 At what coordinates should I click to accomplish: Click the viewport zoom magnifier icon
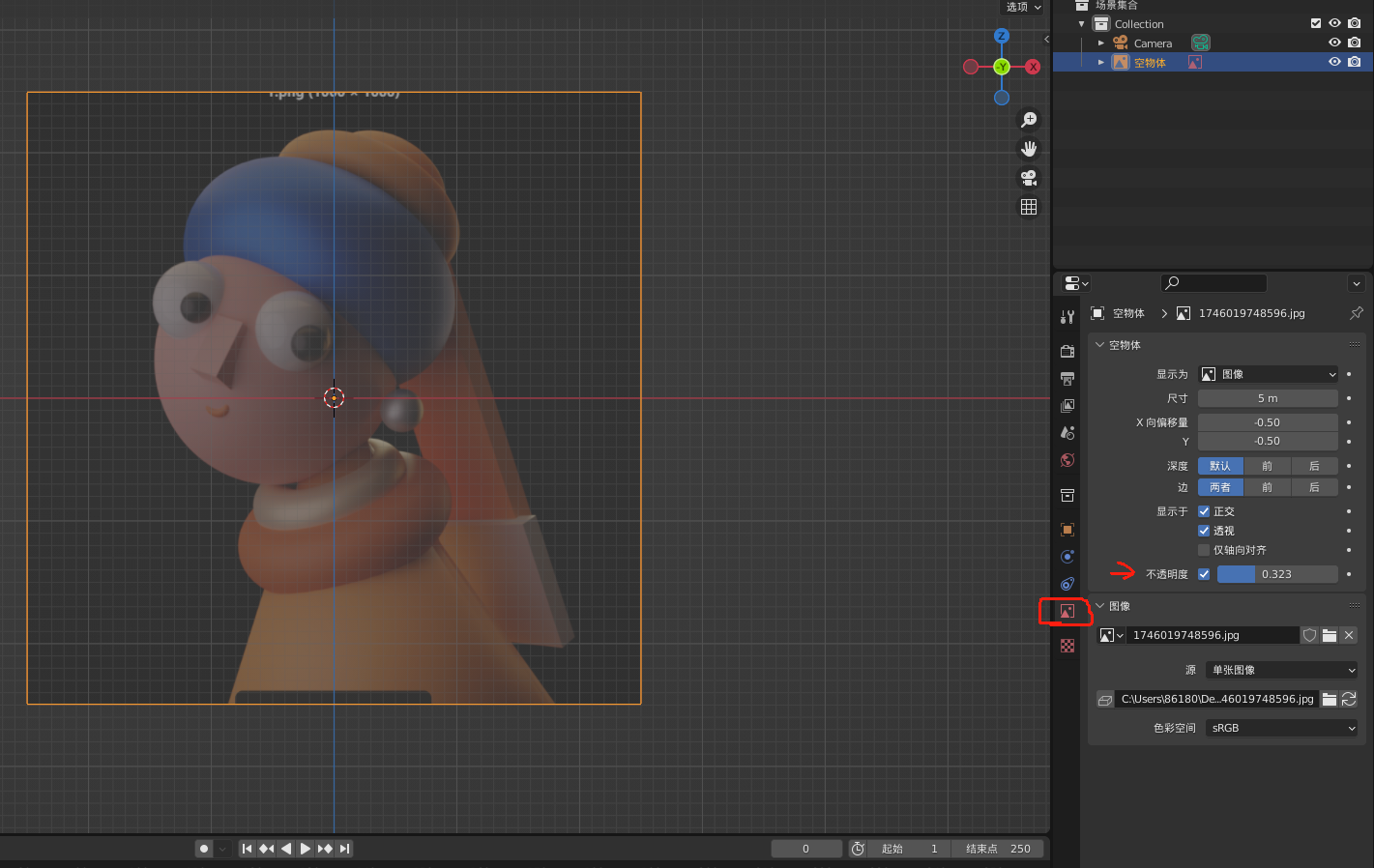[x=1029, y=120]
